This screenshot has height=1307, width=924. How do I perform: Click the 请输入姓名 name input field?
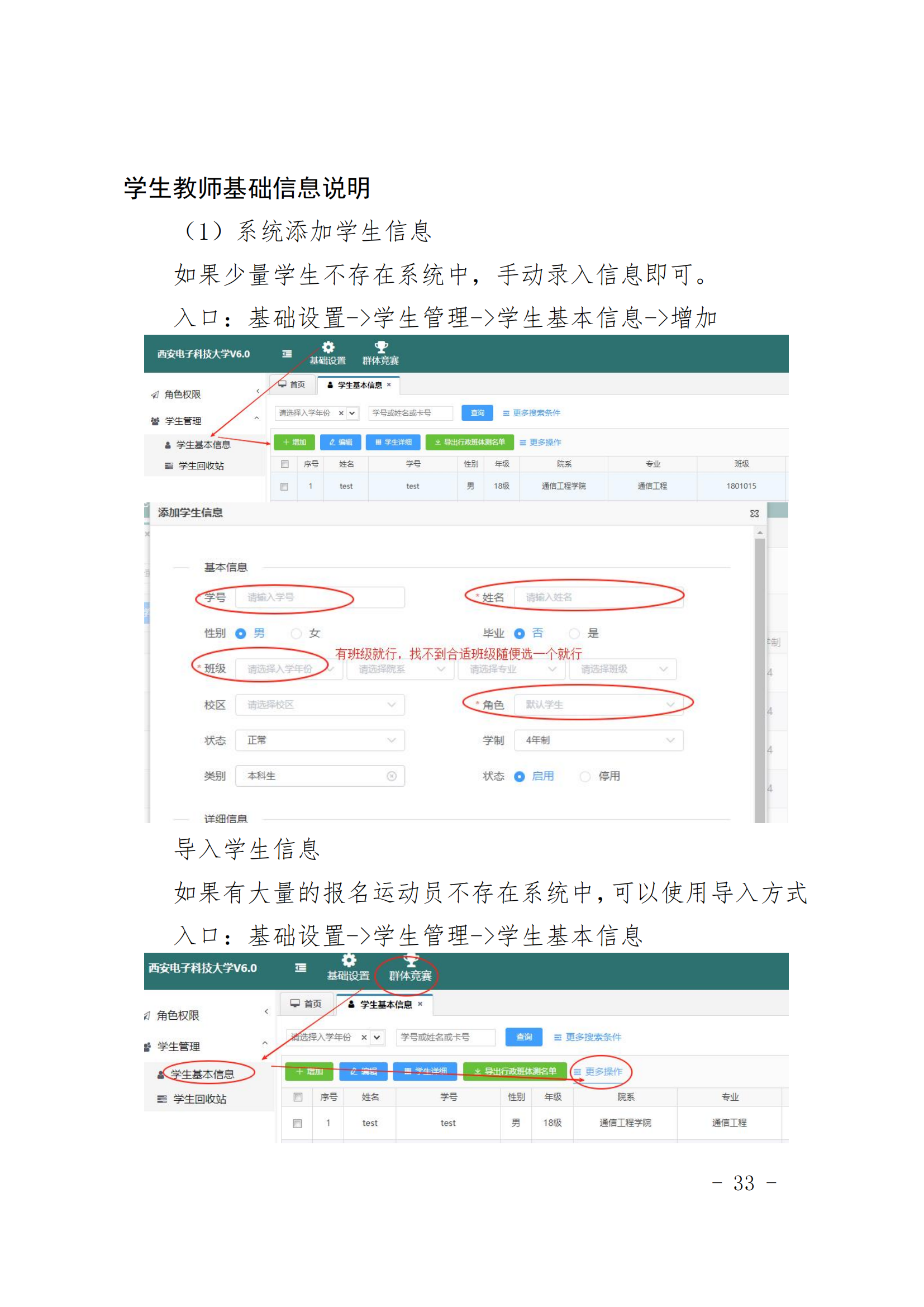point(598,597)
